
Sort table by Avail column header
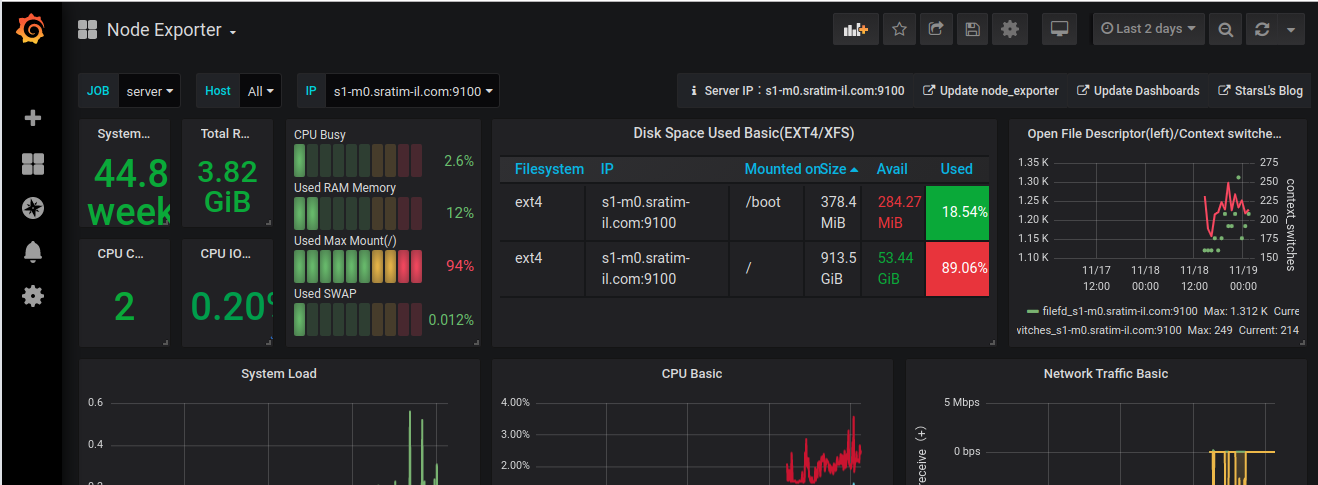[x=892, y=169]
